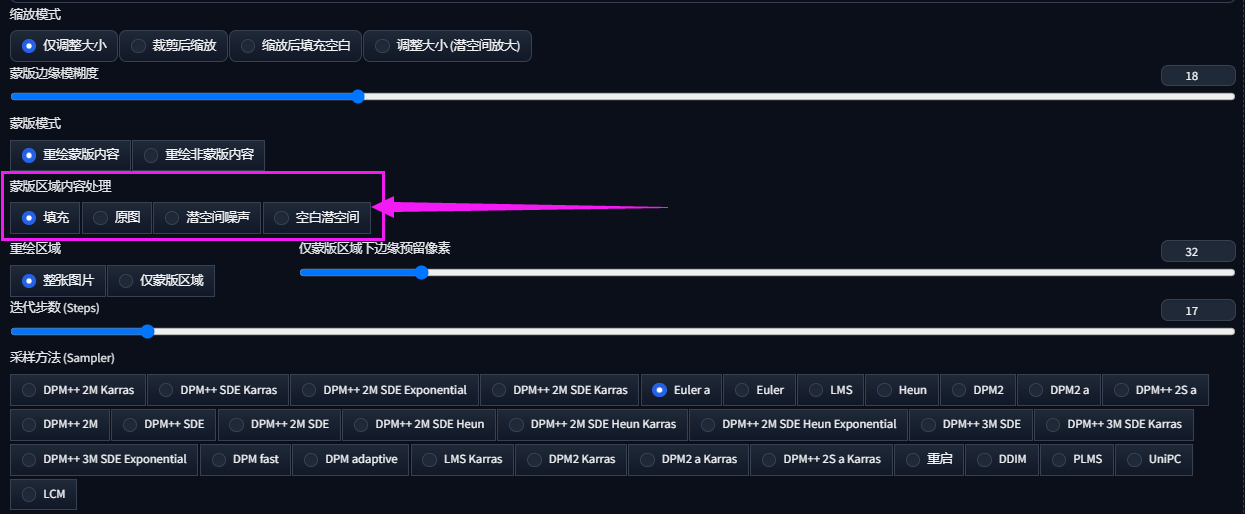Select the LMS Karras sampler
Image resolution: width=1245 pixels, height=514 pixels.
pyautogui.click(x=462, y=459)
